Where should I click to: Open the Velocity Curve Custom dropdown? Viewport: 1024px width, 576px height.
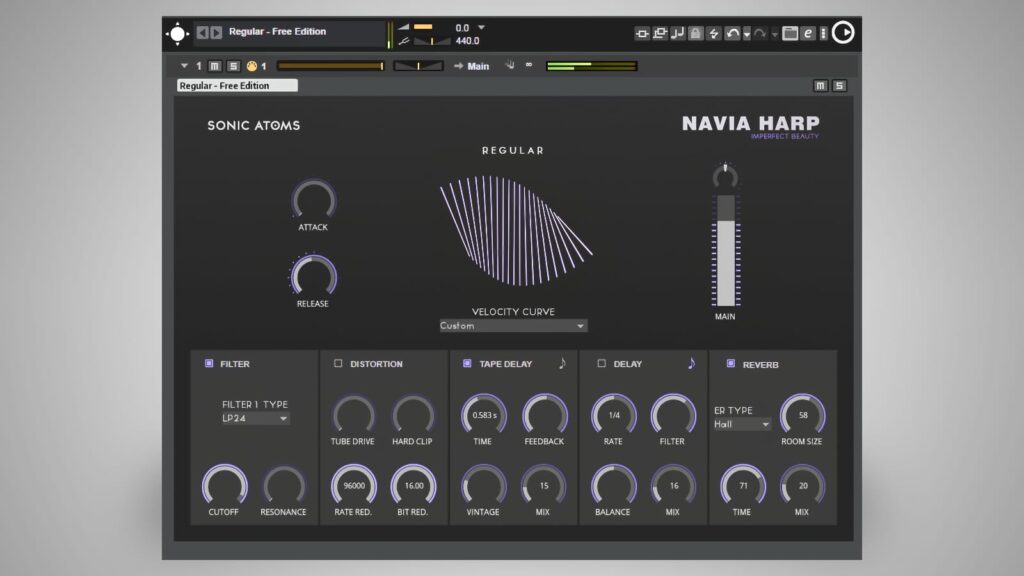click(513, 326)
